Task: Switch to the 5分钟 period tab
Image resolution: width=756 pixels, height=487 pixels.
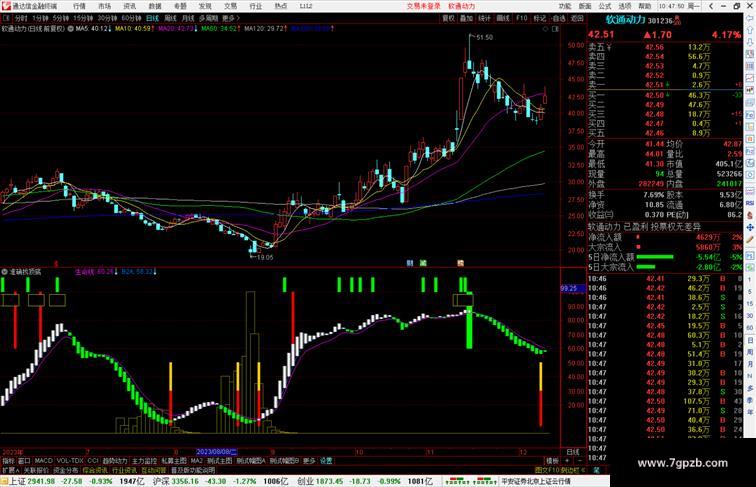Action: (x=61, y=18)
